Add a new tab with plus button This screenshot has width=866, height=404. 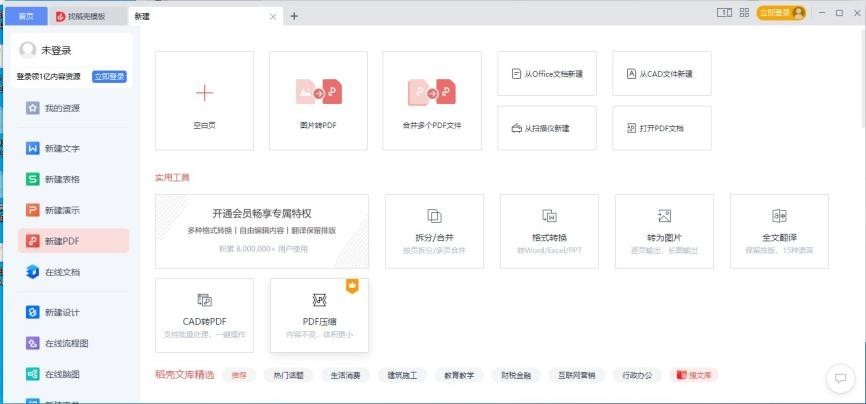294,17
